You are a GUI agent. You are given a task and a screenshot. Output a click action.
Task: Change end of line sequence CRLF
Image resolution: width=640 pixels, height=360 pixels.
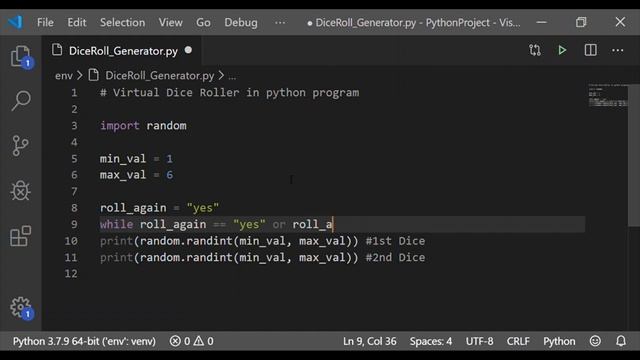[x=518, y=341]
